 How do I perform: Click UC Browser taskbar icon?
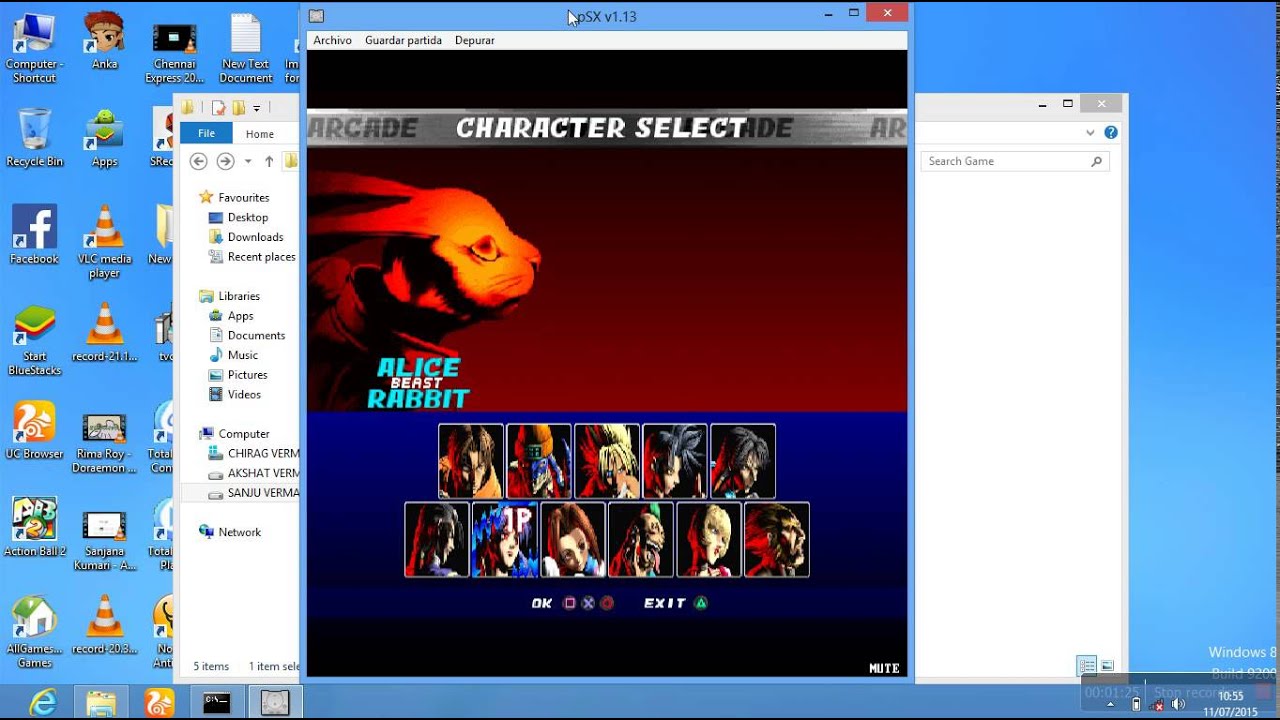pyautogui.click(x=159, y=703)
